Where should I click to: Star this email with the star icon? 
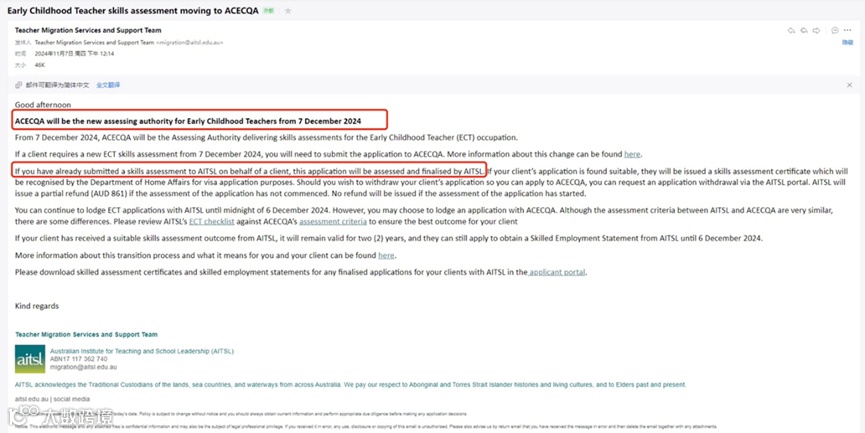click(x=288, y=10)
